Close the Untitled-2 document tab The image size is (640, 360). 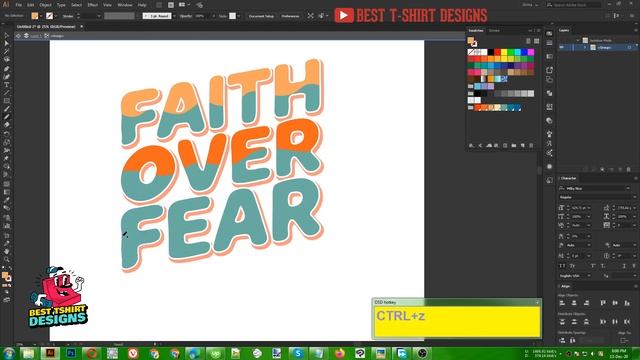click(82, 27)
